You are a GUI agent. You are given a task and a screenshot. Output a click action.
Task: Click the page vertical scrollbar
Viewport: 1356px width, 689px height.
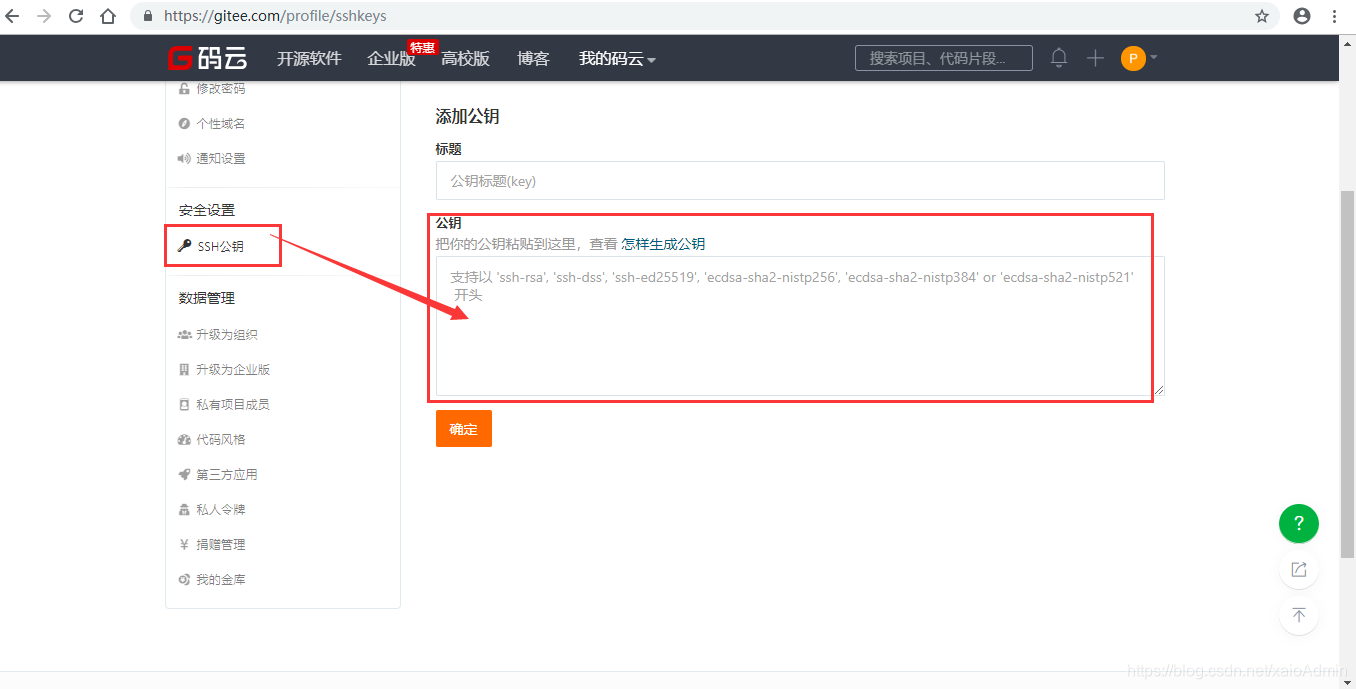[x=1347, y=374]
